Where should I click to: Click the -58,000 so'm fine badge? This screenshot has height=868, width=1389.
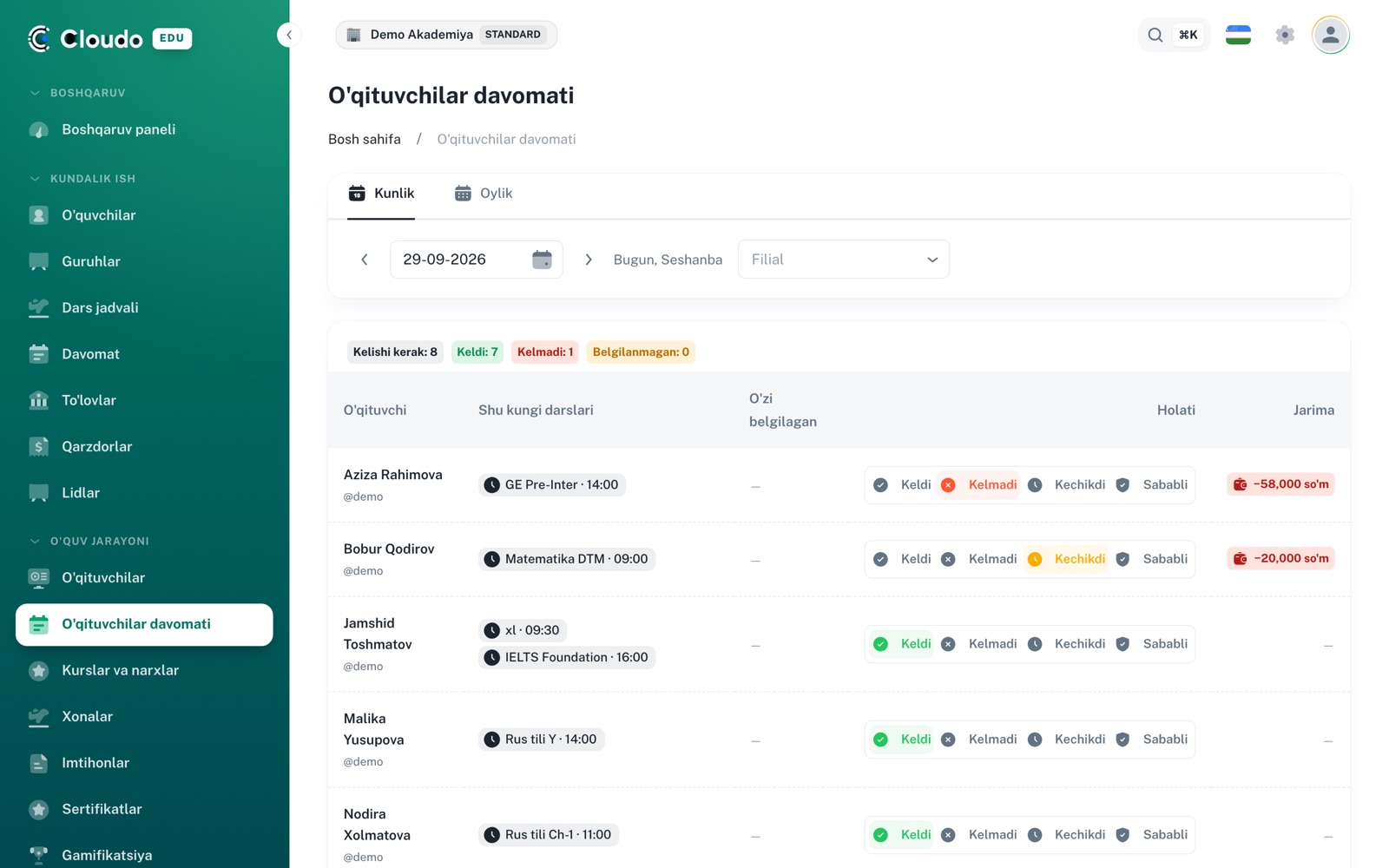1280,484
